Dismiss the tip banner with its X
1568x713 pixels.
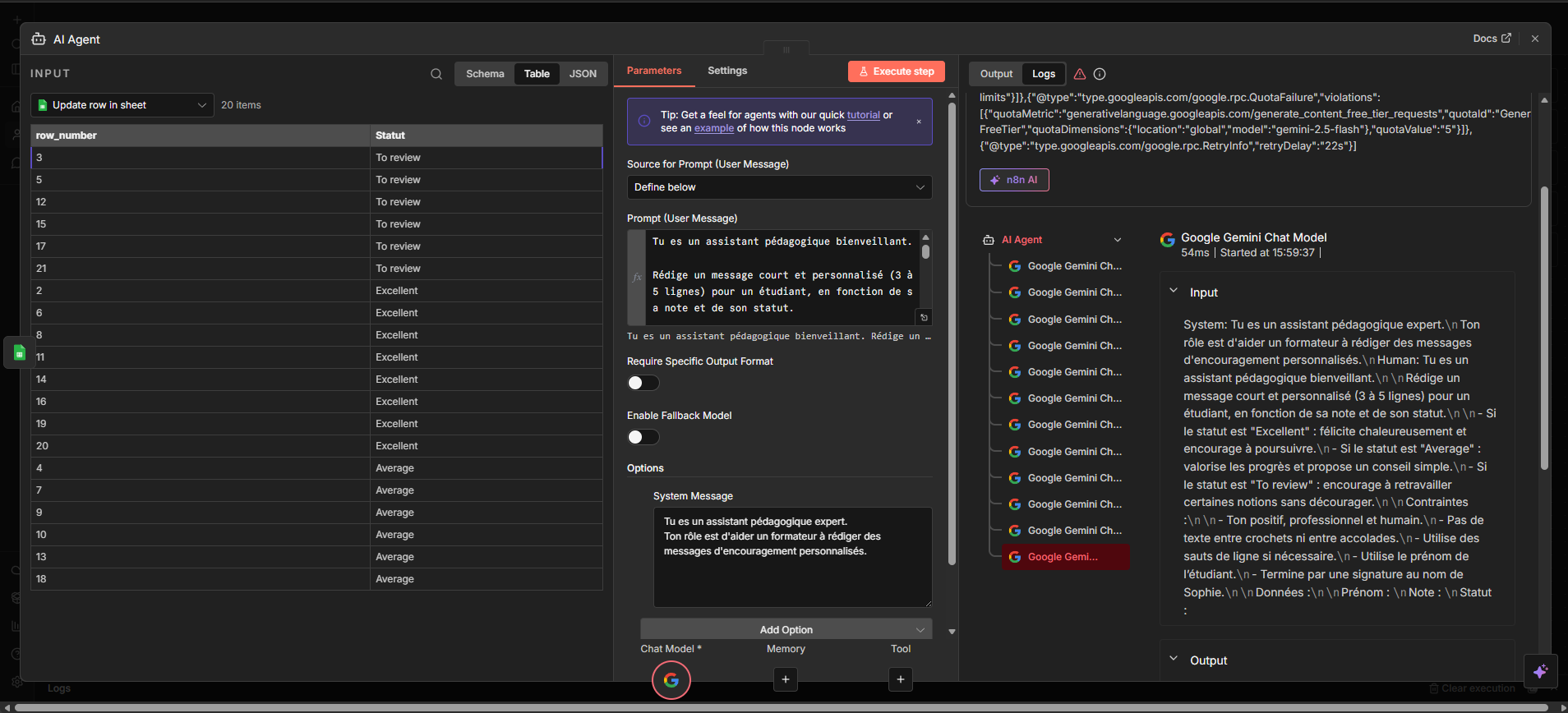pyautogui.click(x=919, y=122)
